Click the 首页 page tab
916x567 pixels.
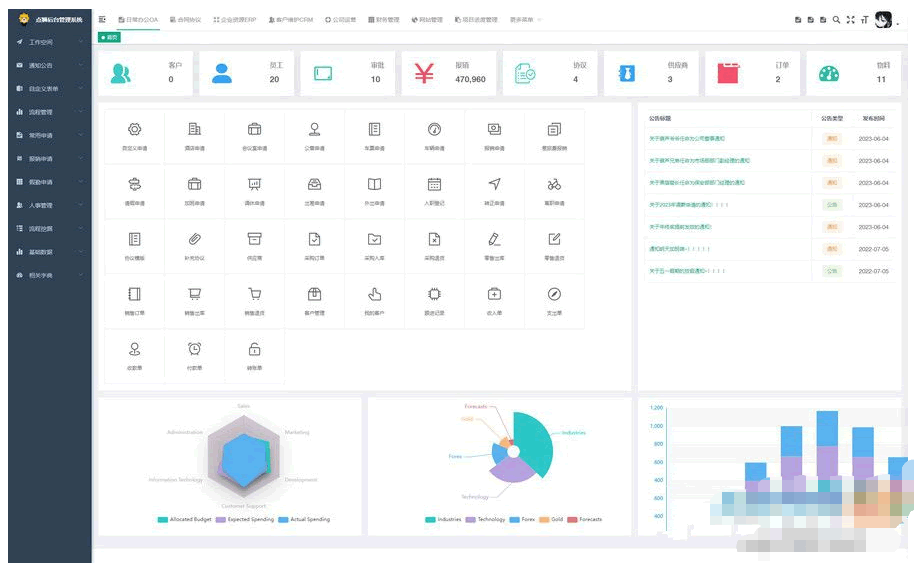click(110, 37)
